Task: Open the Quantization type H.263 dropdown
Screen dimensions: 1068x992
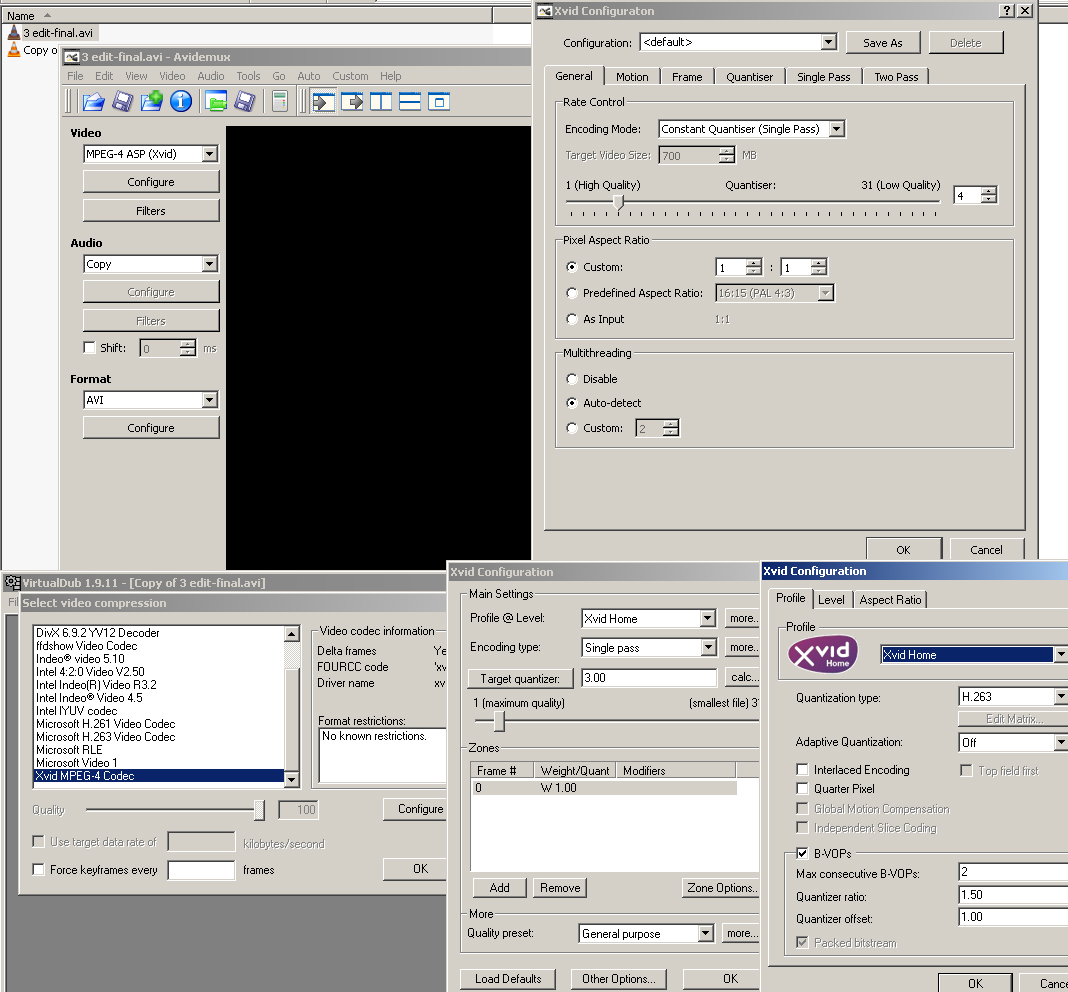Action: [x=1013, y=696]
